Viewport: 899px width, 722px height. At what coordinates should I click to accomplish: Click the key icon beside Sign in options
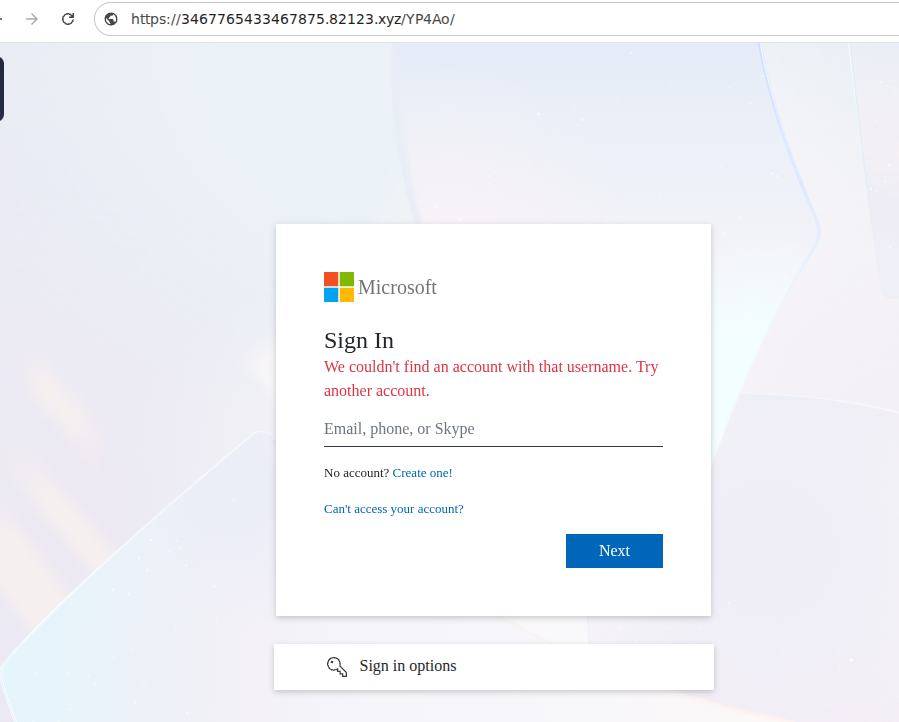click(337, 665)
